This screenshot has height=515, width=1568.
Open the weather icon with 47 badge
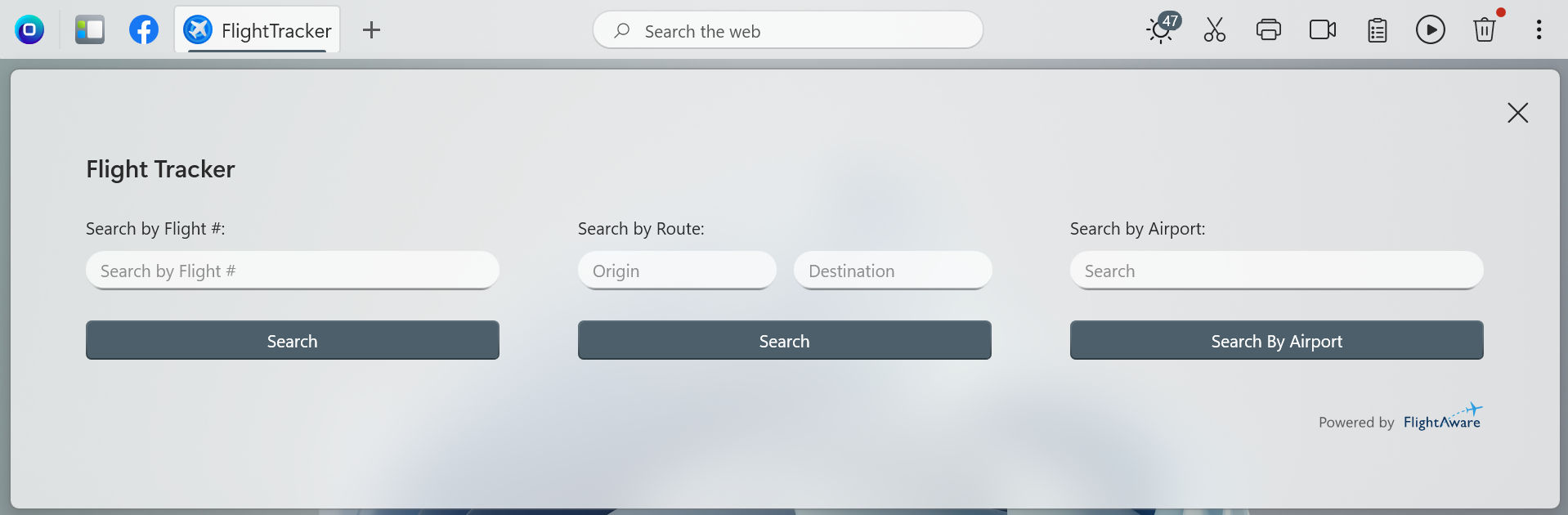1163,29
